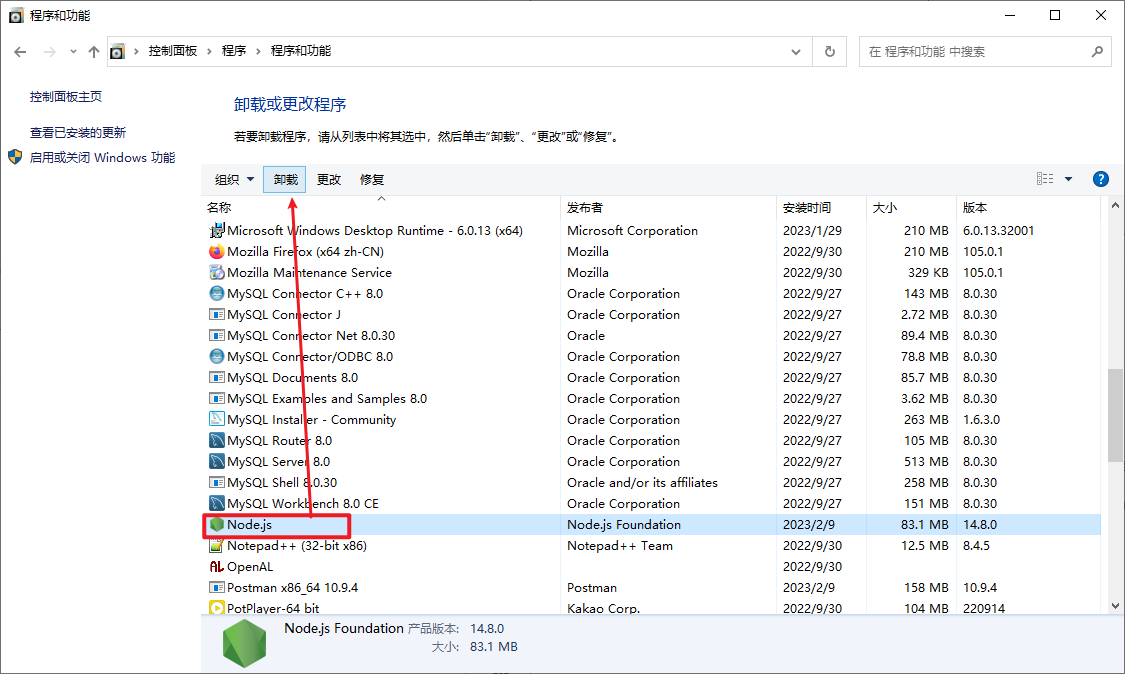The height and width of the screenshot is (674, 1125).
Task: Select Mozilla Maintenance Service icon
Action: (x=217, y=272)
